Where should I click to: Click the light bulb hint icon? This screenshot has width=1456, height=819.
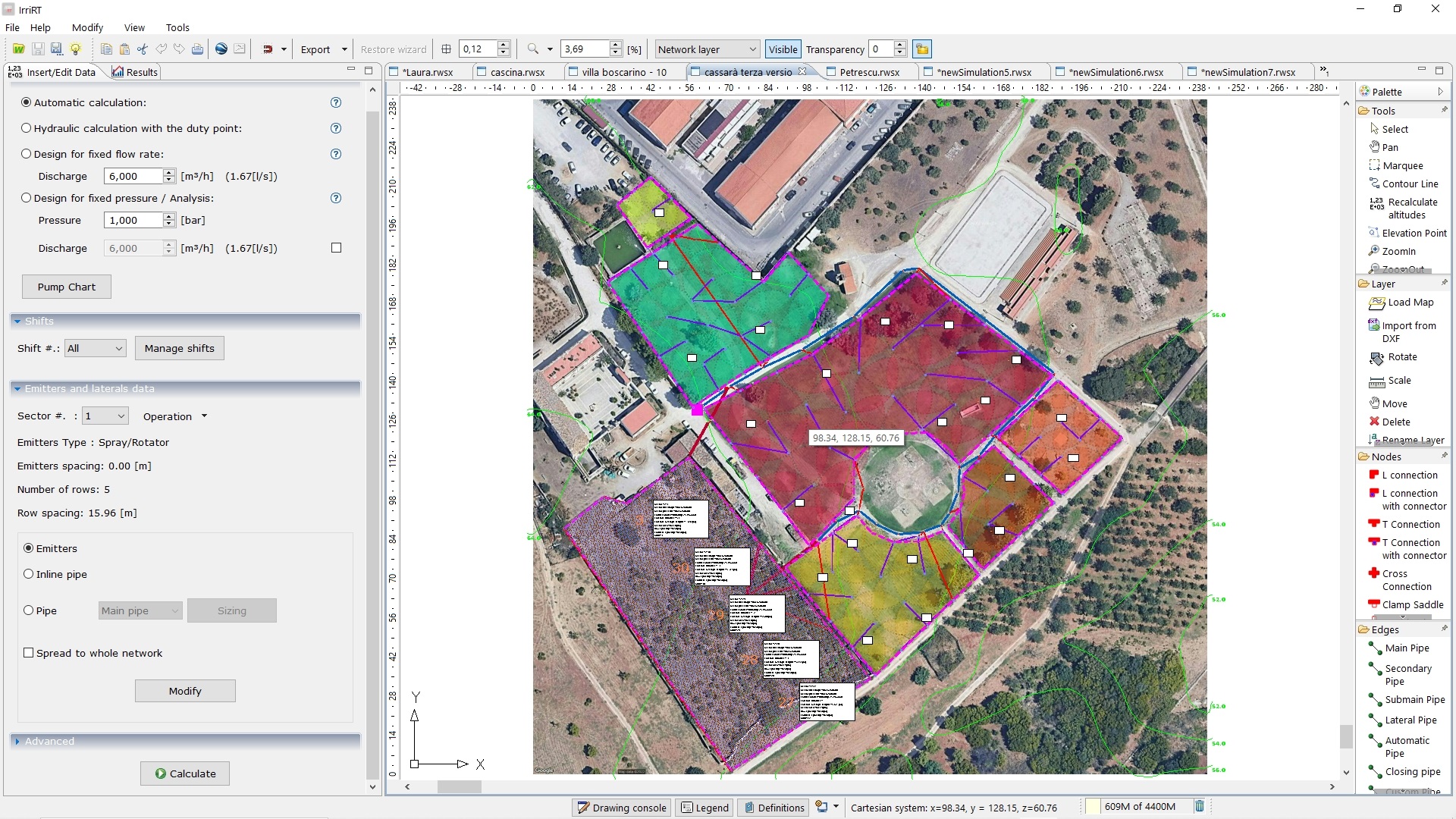tap(75, 49)
